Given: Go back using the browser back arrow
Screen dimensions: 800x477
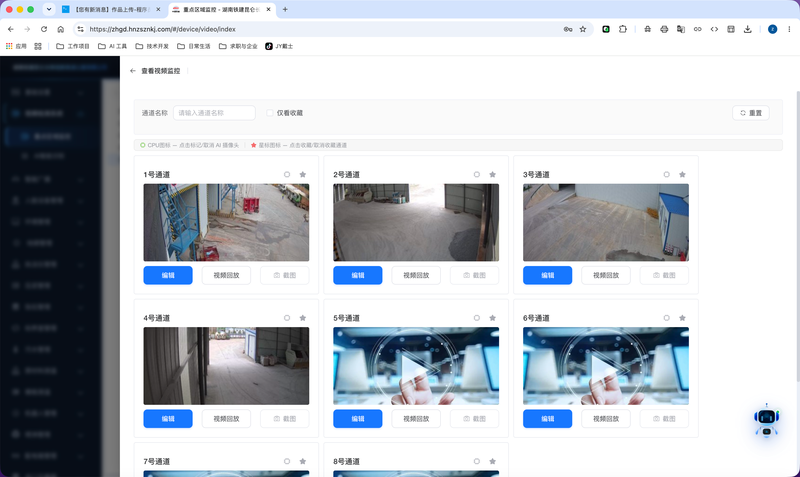Looking at the screenshot, I should [x=11, y=29].
